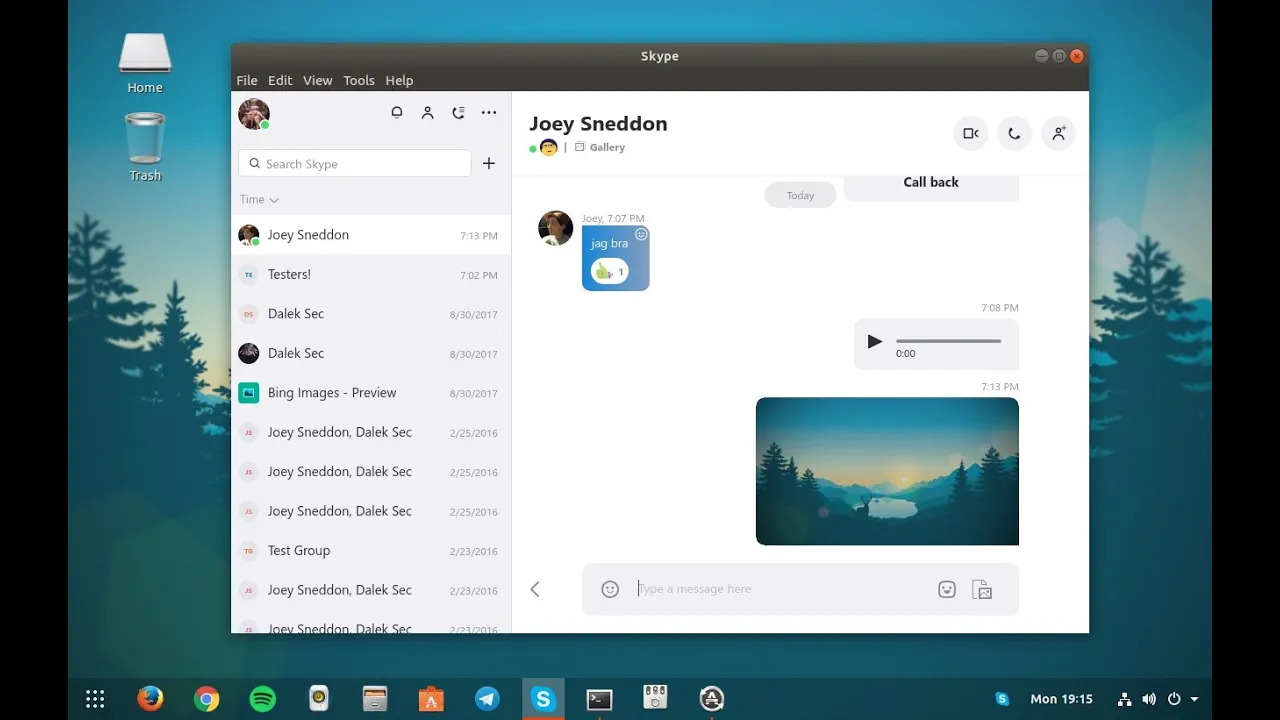Click the plus icon to start new chat
This screenshot has width=1280, height=720.
pos(489,163)
